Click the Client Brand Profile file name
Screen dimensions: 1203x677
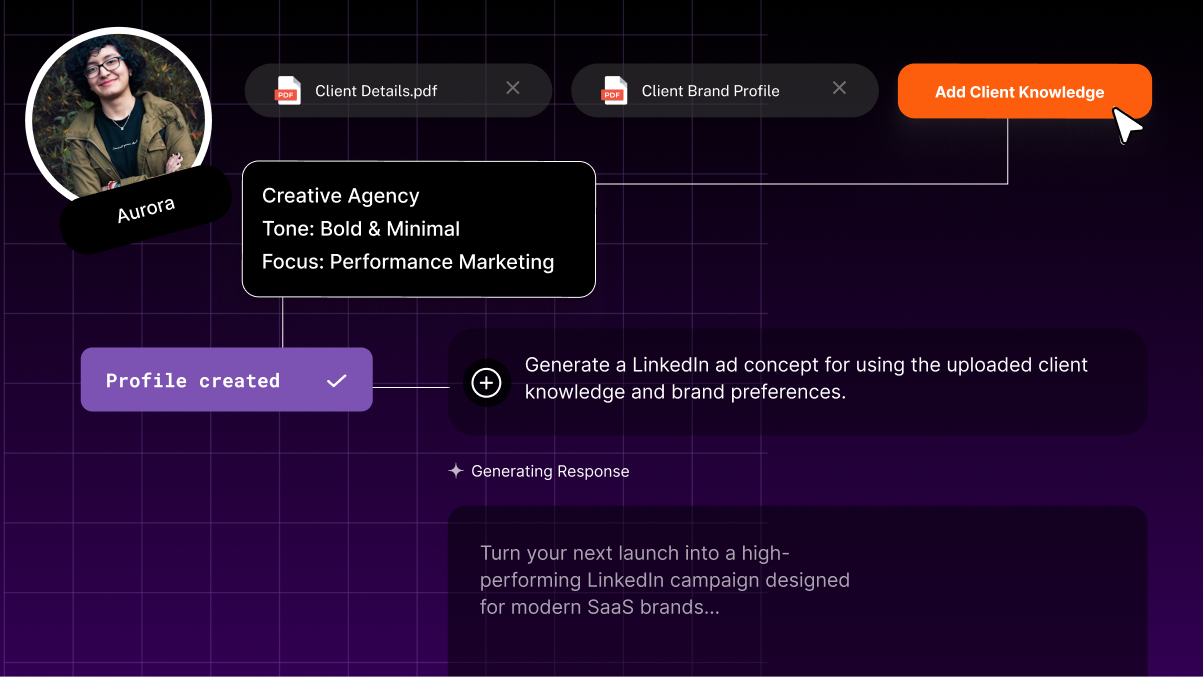[711, 91]
